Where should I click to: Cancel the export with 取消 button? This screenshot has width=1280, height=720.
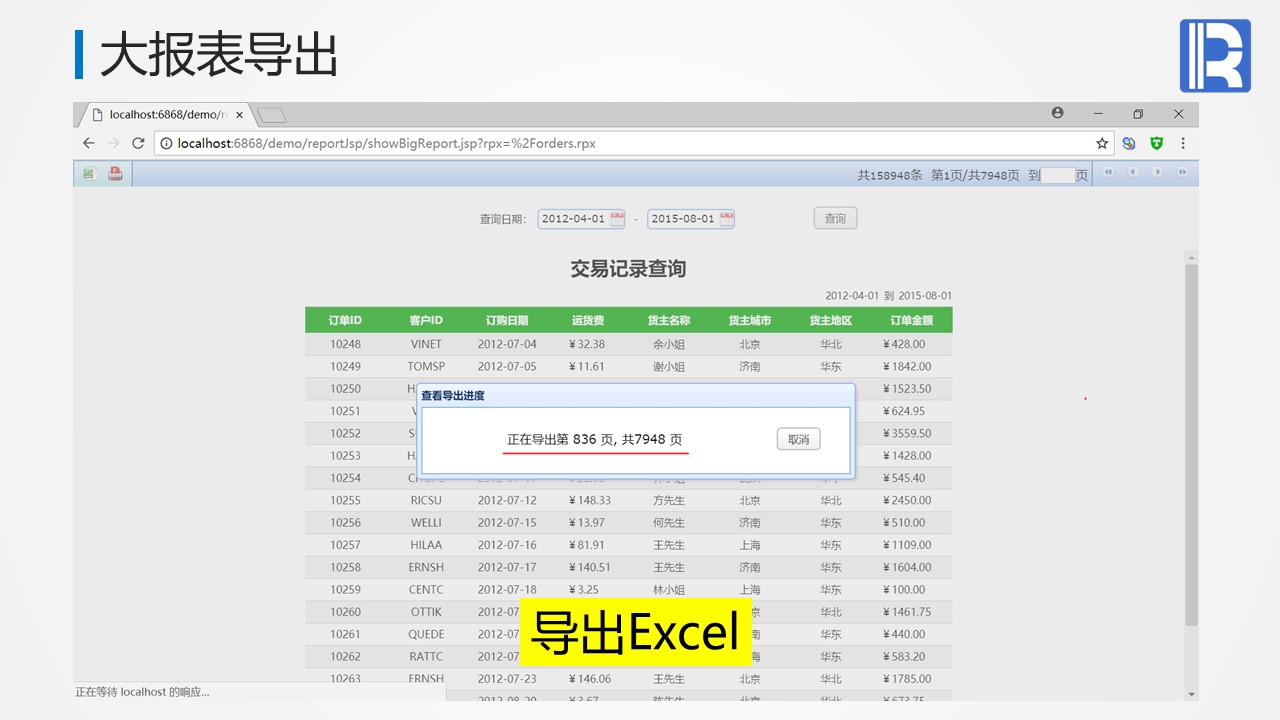pos(798,439)
